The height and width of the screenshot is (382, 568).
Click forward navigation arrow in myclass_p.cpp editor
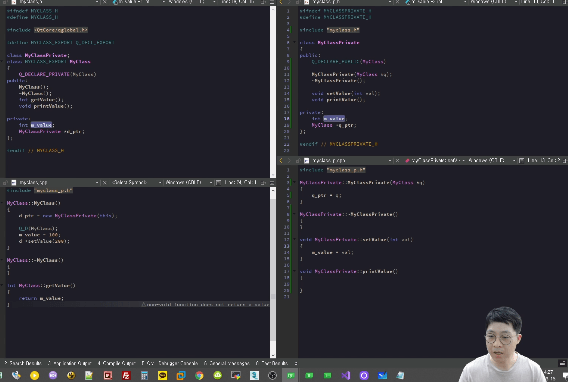(289, 160)
